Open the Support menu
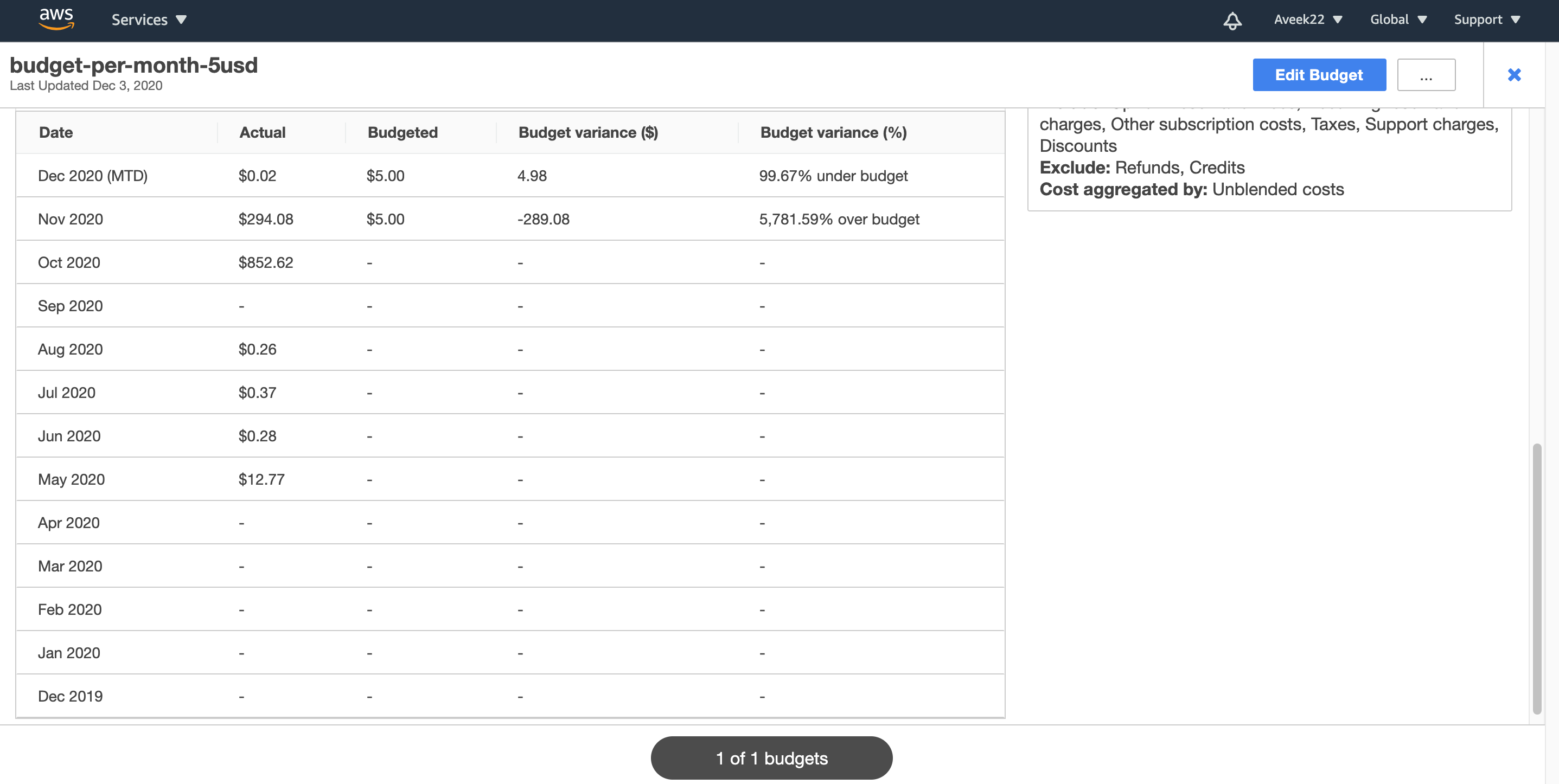The image size is (1559, 784). coord(1486,20)
